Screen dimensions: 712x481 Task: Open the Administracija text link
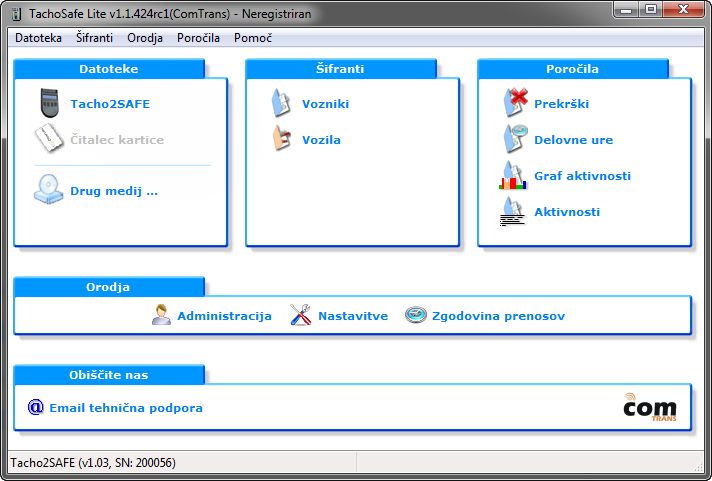[x=224, y=316]
